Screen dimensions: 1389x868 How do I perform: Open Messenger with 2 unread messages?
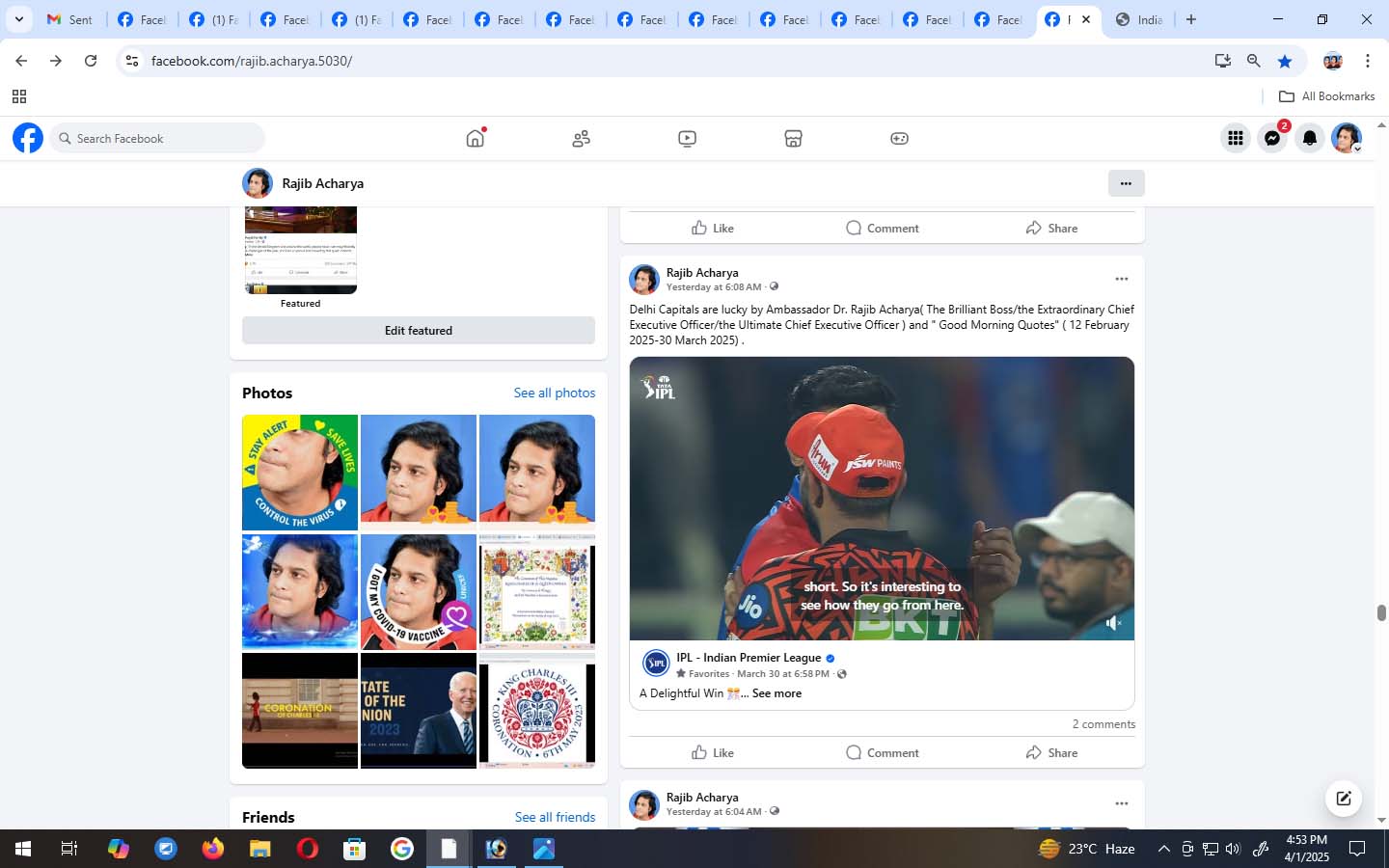click(1272, 138)
